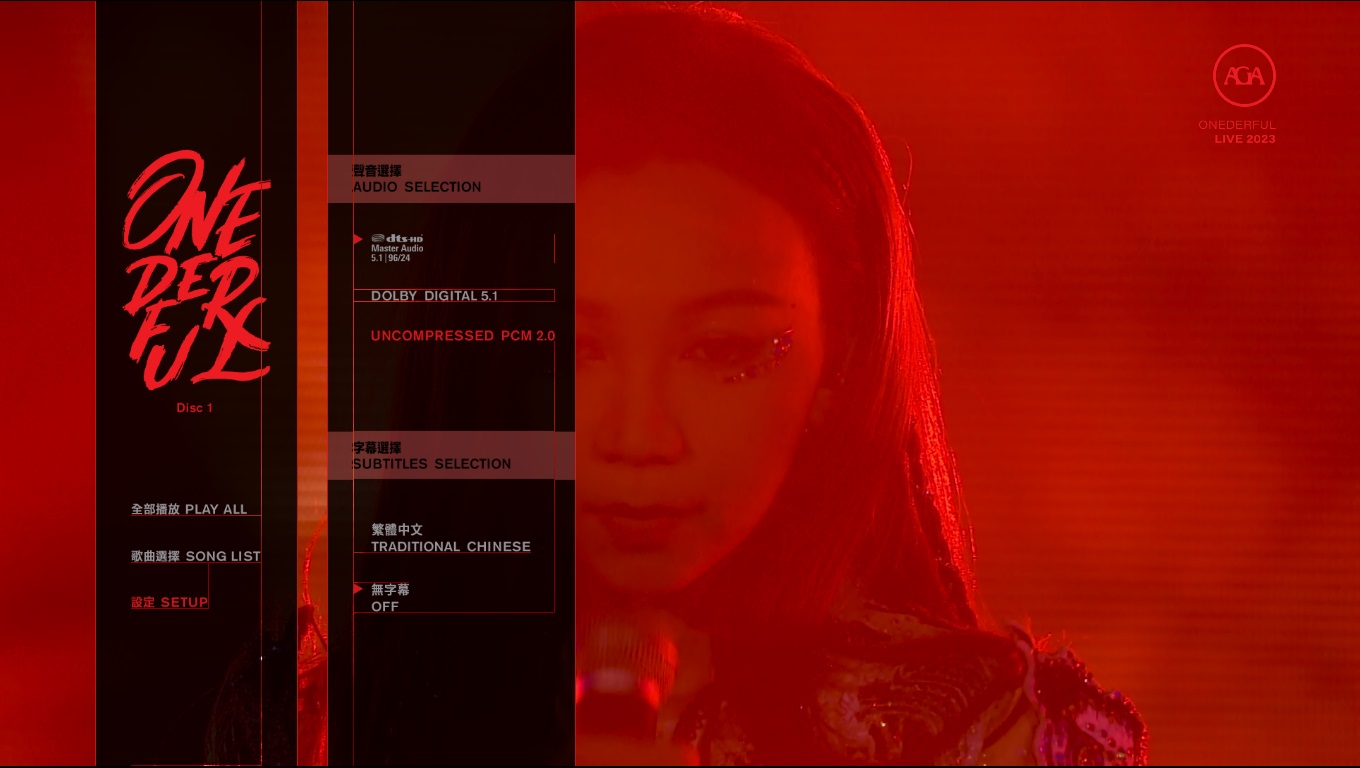
Task: Click the red arrow marker beside dts-HD
Action: pos(358,239)
